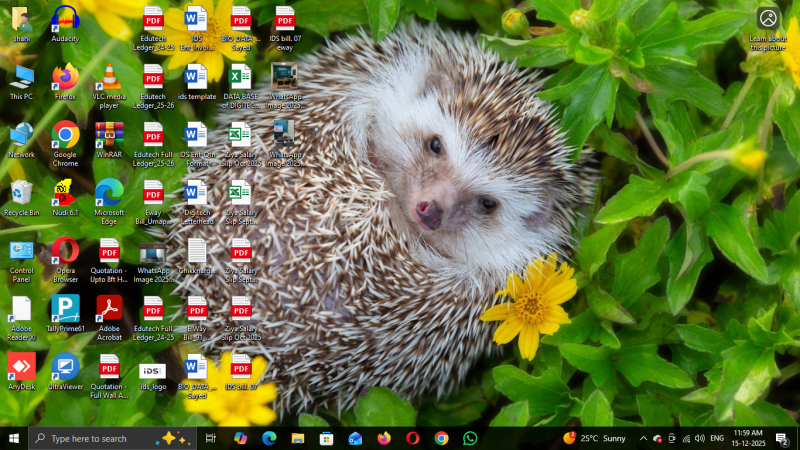The image size is (800, 450).
Task: Select the UltraViewer shortcut
Action: click(65, 367)
